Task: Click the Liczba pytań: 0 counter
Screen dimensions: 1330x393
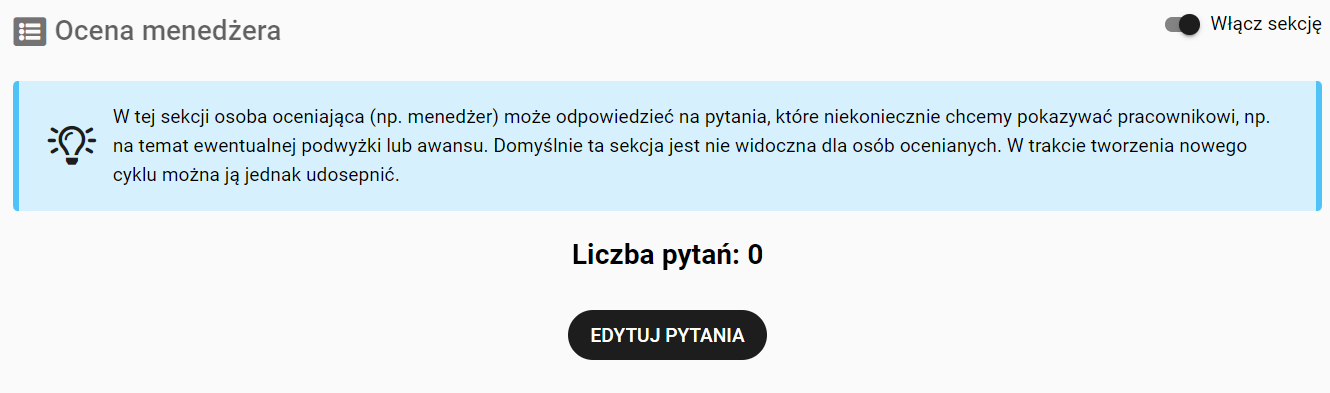Action: point(667,255)
